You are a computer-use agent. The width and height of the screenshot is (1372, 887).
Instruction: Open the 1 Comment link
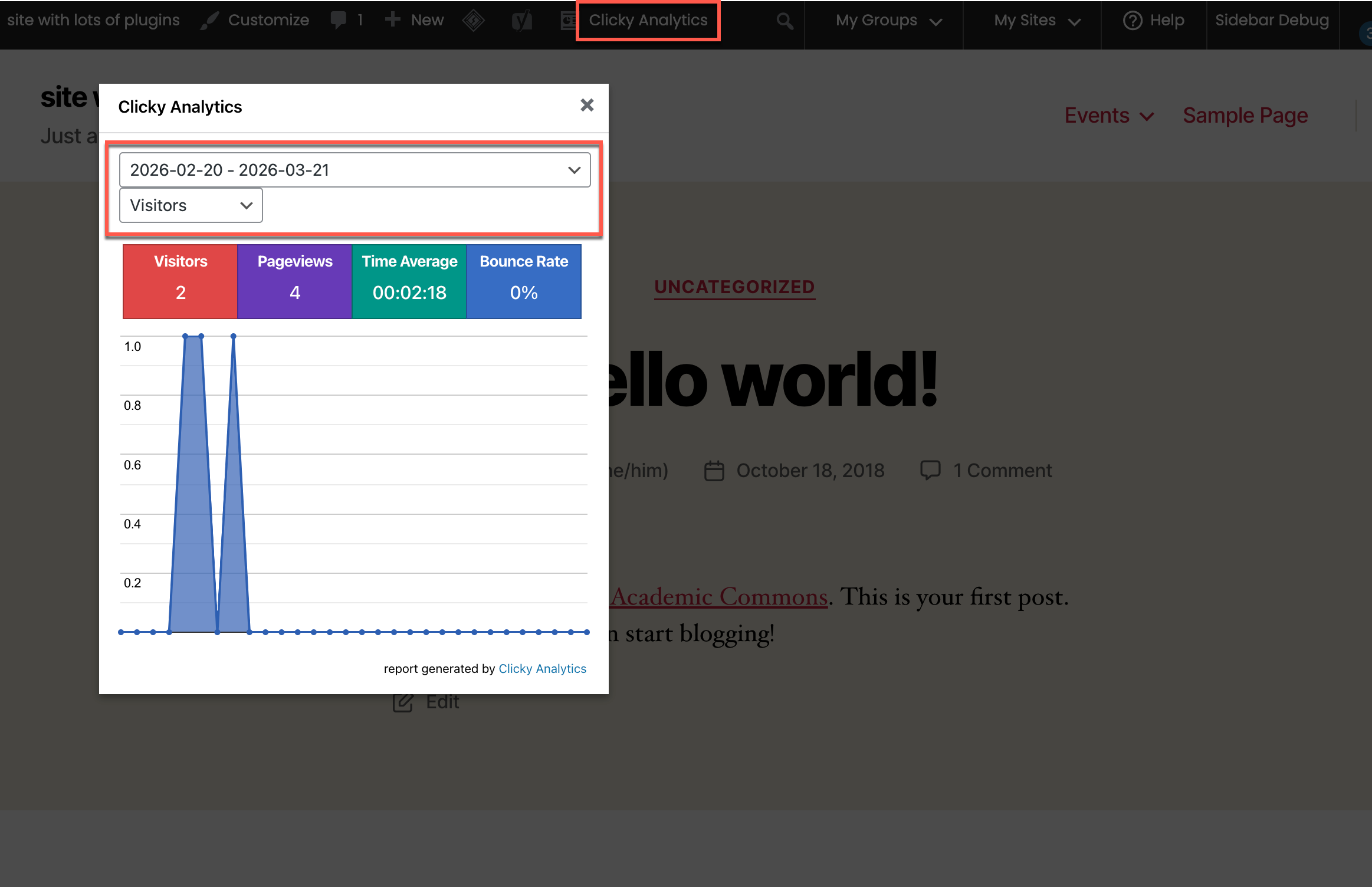point(1003,471)
